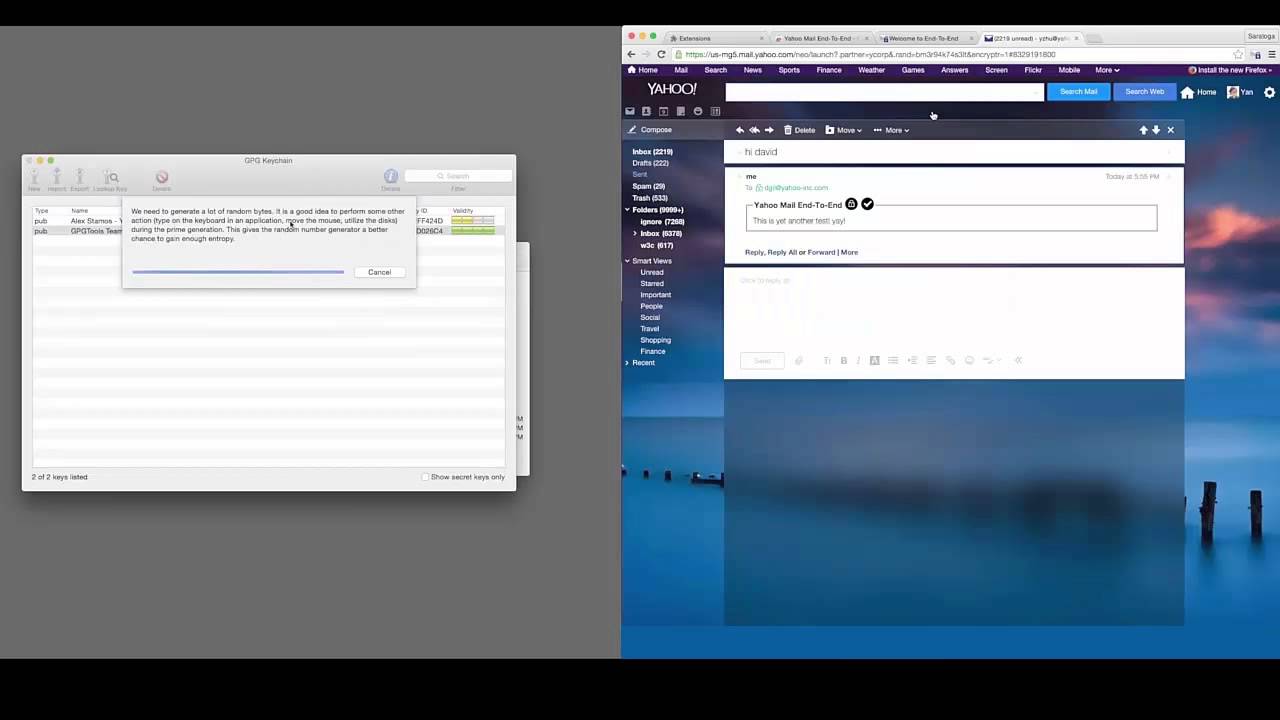Click the Reply All double-arrow icon

tap(754, 130)
